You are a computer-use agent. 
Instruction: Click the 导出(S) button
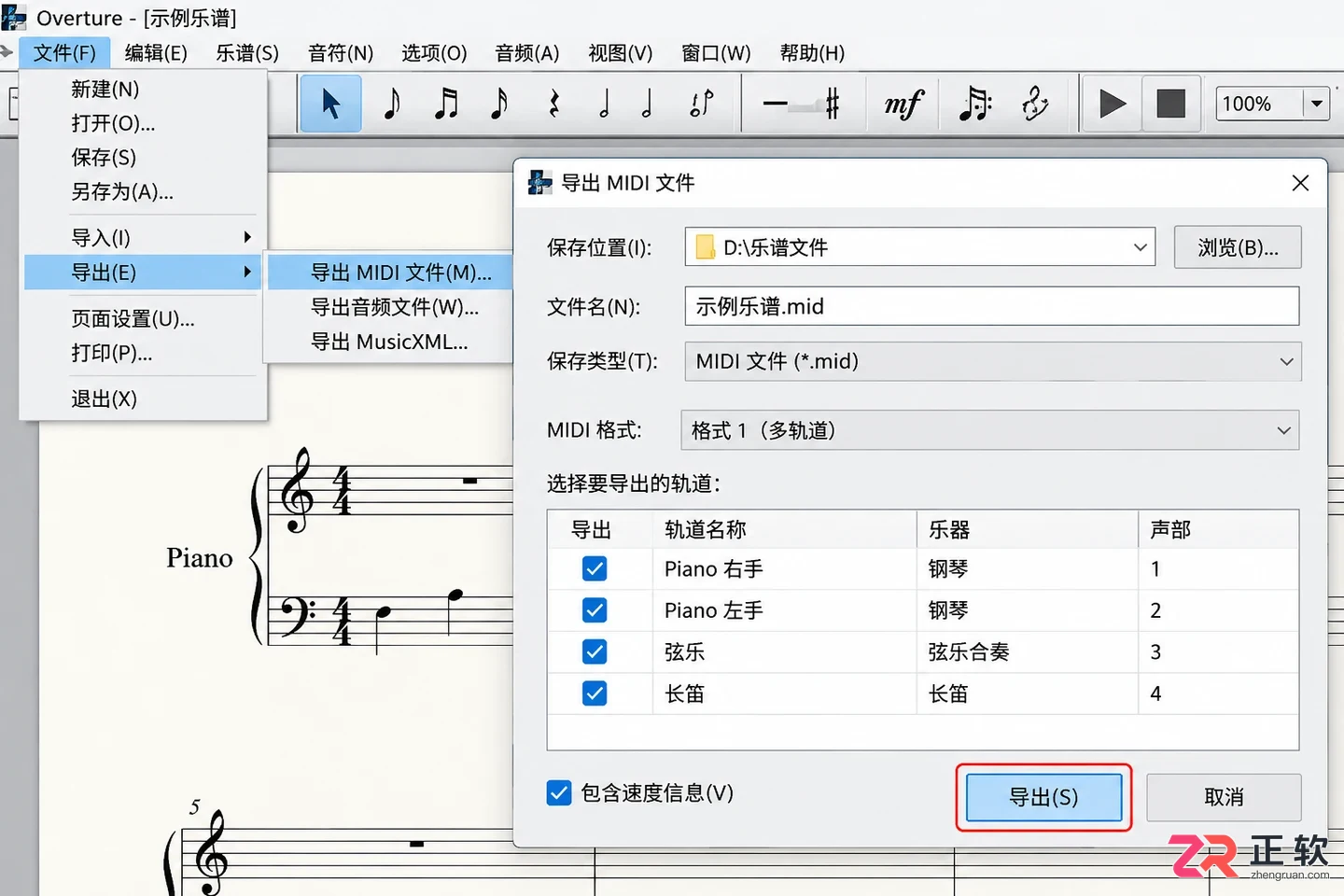pos(1043,797)
